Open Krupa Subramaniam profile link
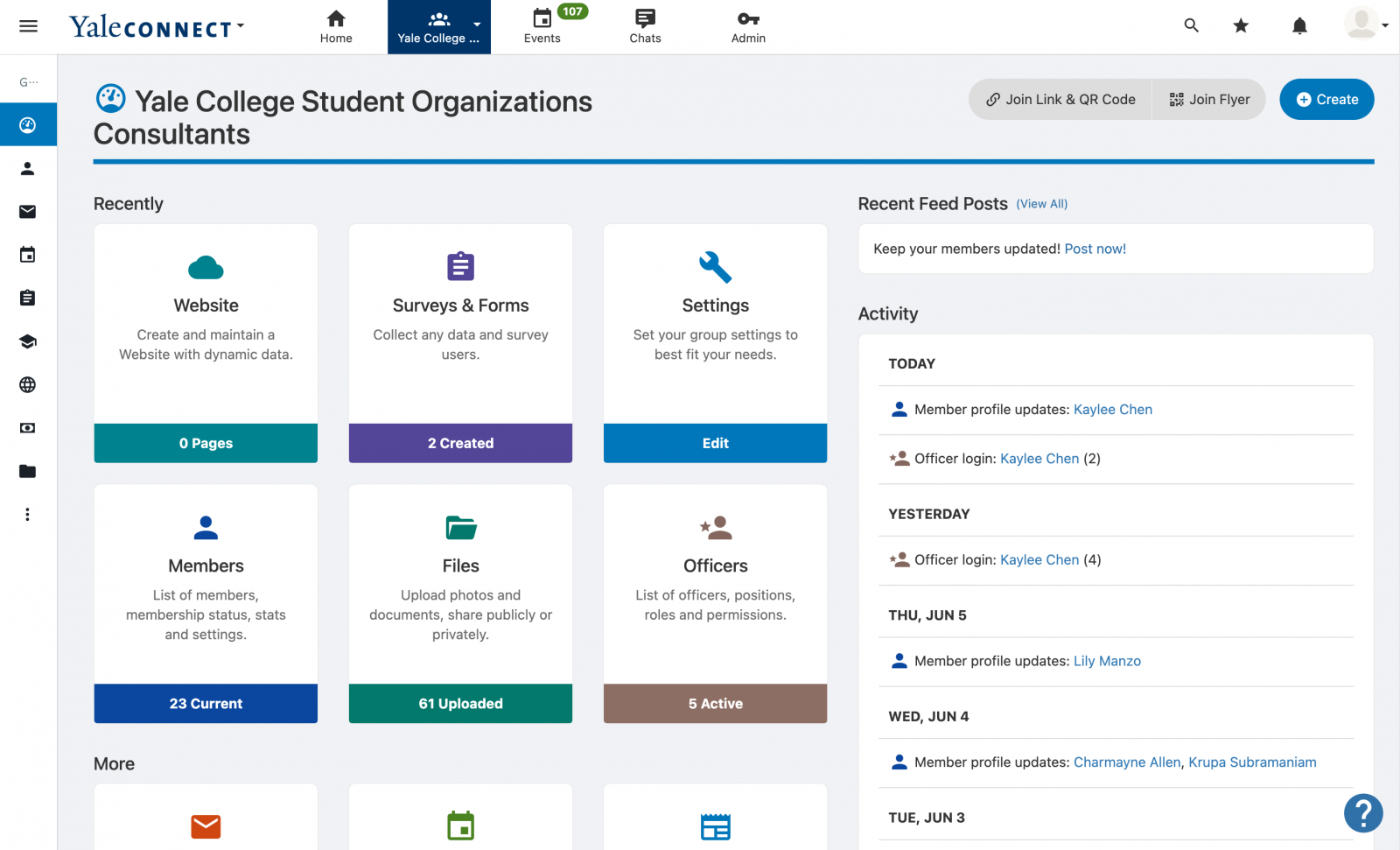Viewport: 1400px width, 850px height. (x=1252, y=762)
